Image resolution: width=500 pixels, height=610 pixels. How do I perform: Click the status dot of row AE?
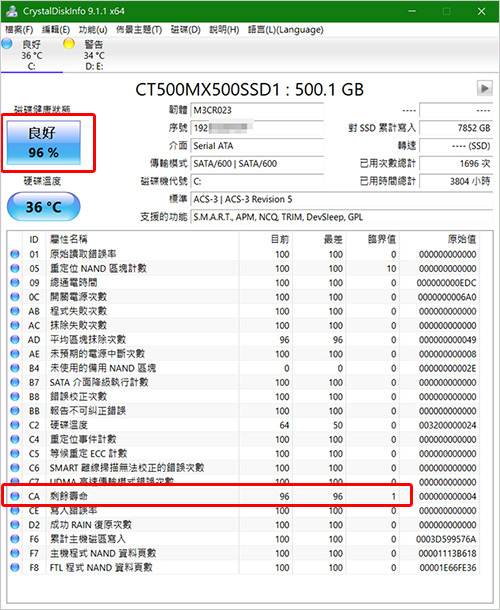point(15,354)
